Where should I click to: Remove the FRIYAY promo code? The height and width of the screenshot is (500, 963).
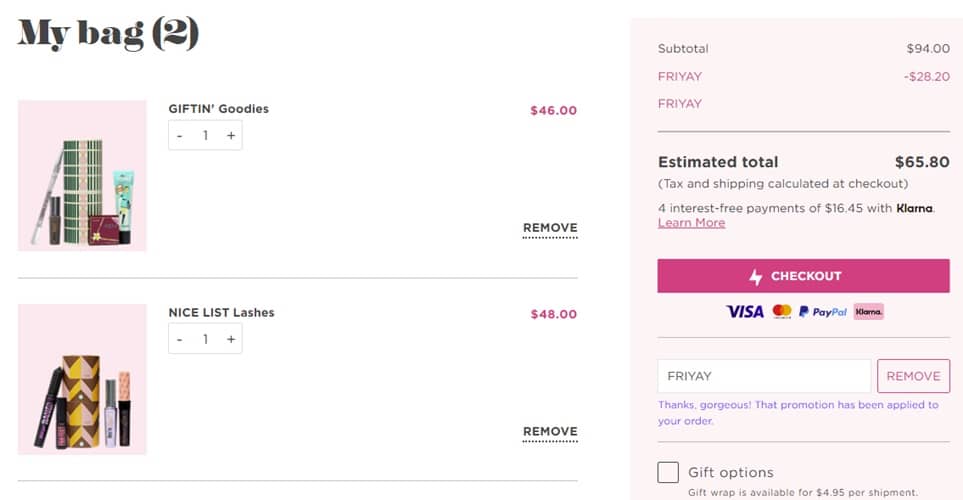(913, 376)
